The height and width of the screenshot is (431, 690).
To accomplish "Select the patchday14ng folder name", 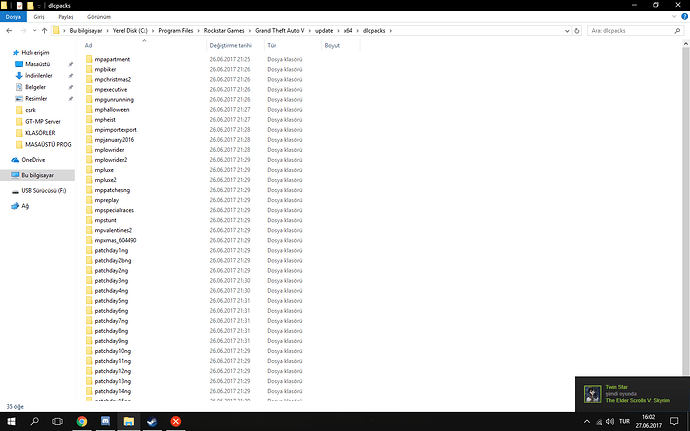I will pos(113,391).
